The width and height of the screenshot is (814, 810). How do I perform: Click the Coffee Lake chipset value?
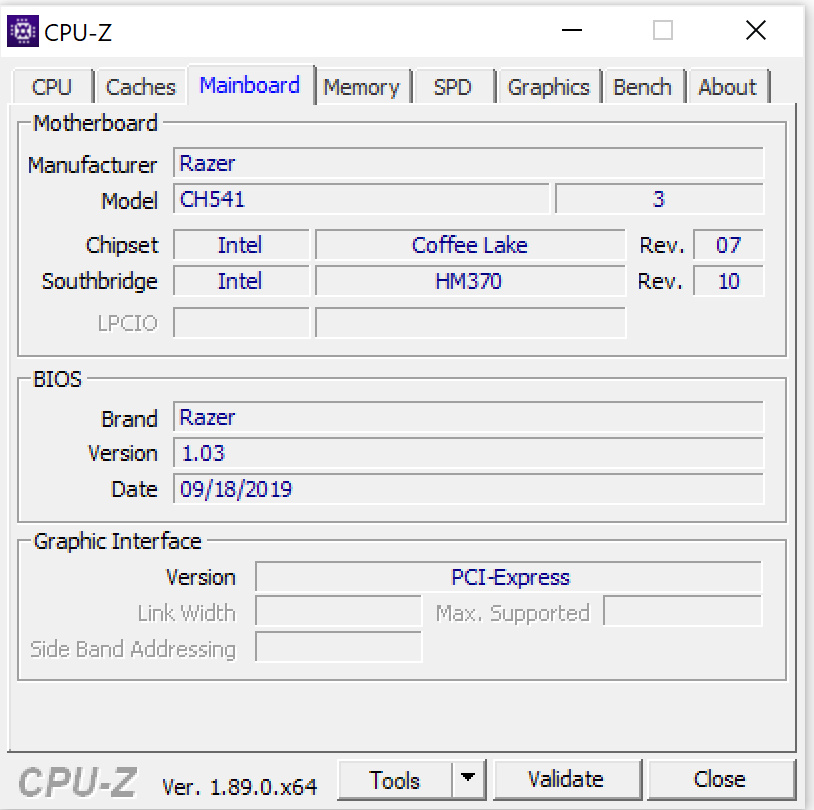pos(470,245)
